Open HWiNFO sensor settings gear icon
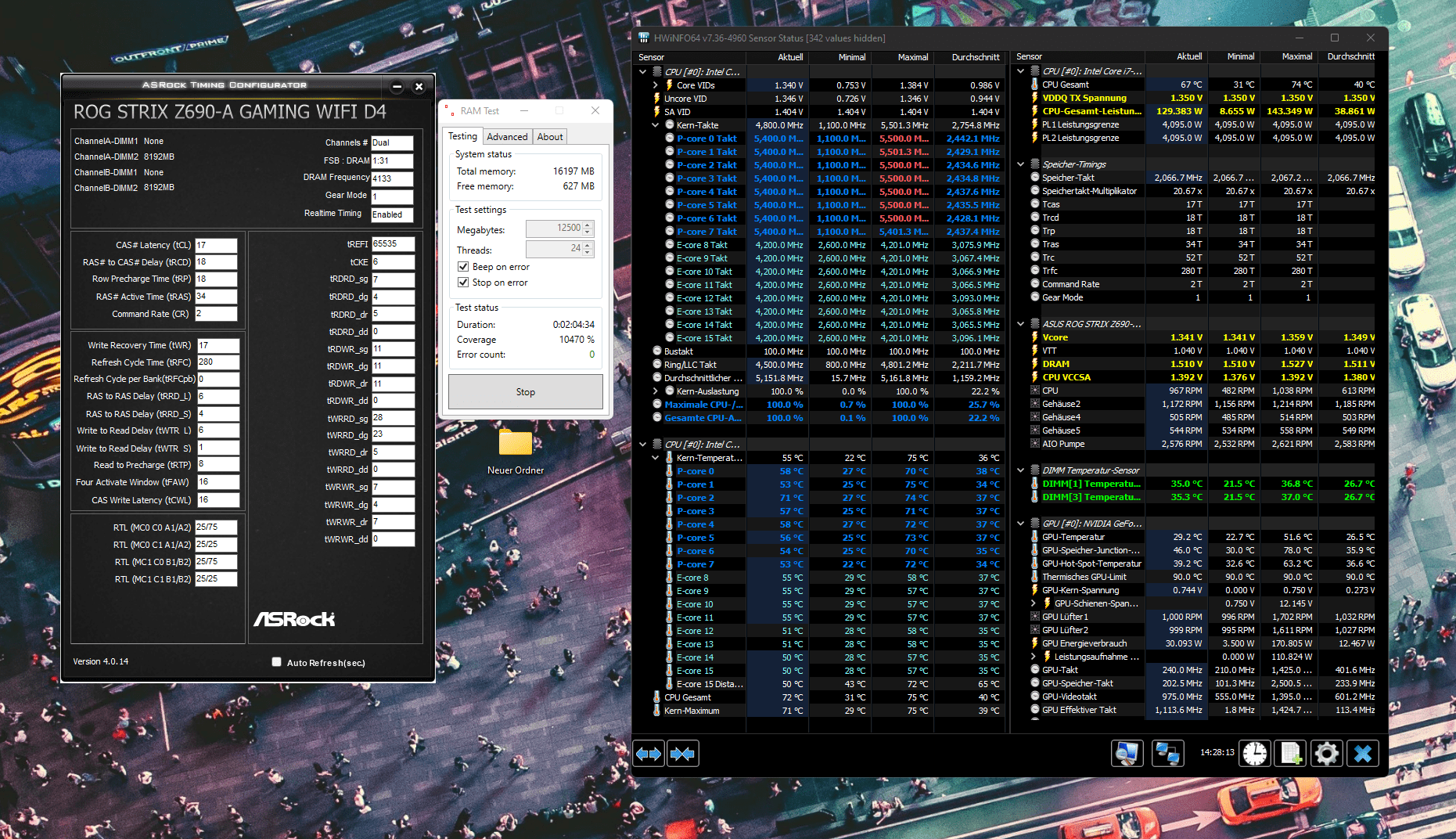 [x=1327, y=754]
